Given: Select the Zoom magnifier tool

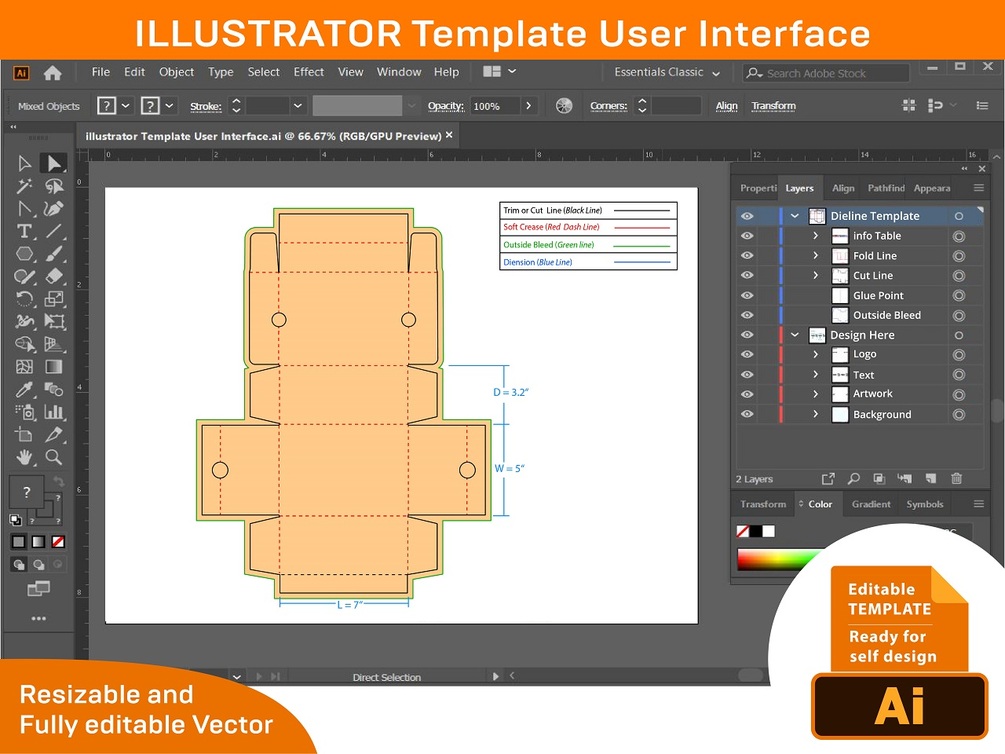Looking at the screenshot, I should pos(54,457).
